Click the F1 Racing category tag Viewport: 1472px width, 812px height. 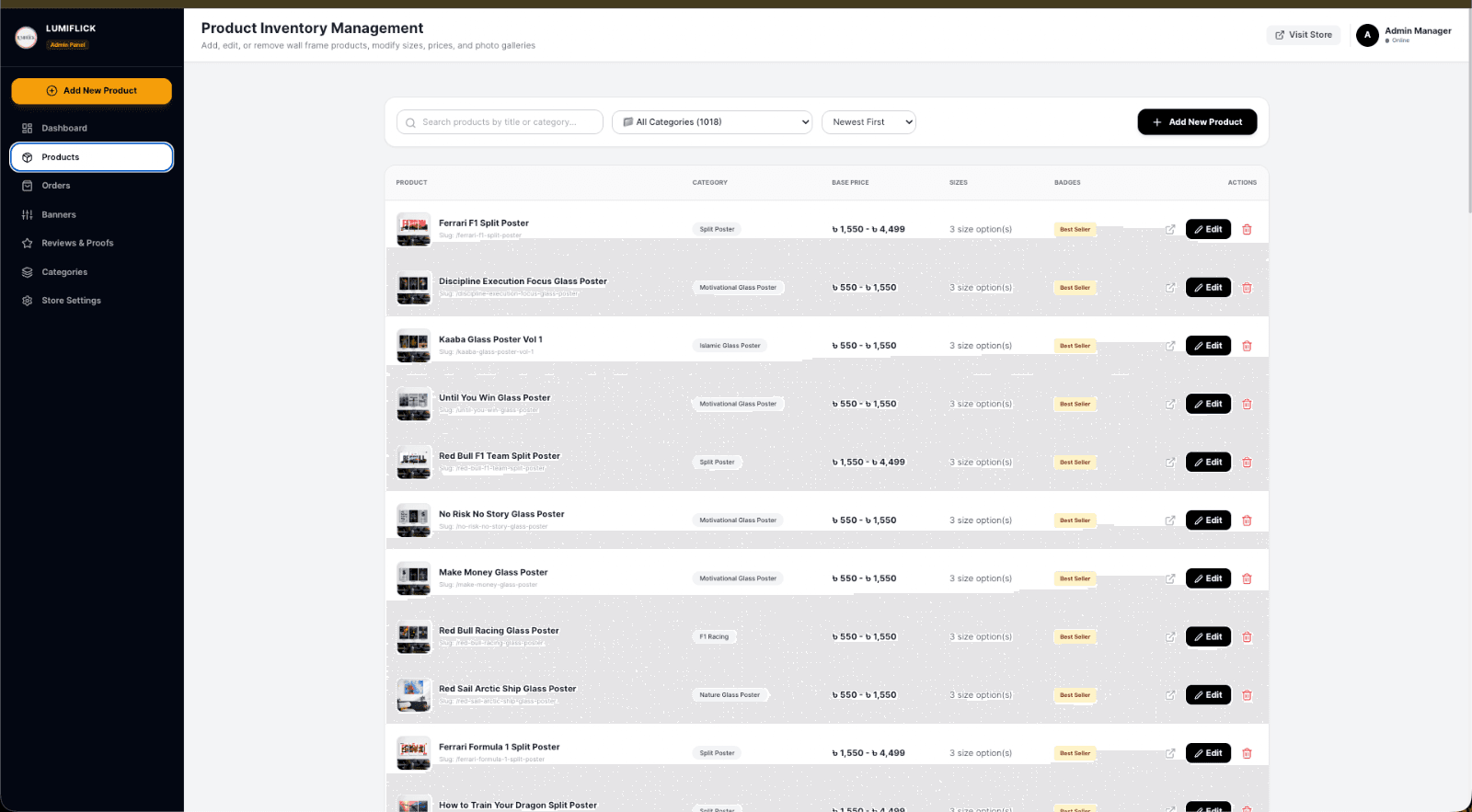714,636
